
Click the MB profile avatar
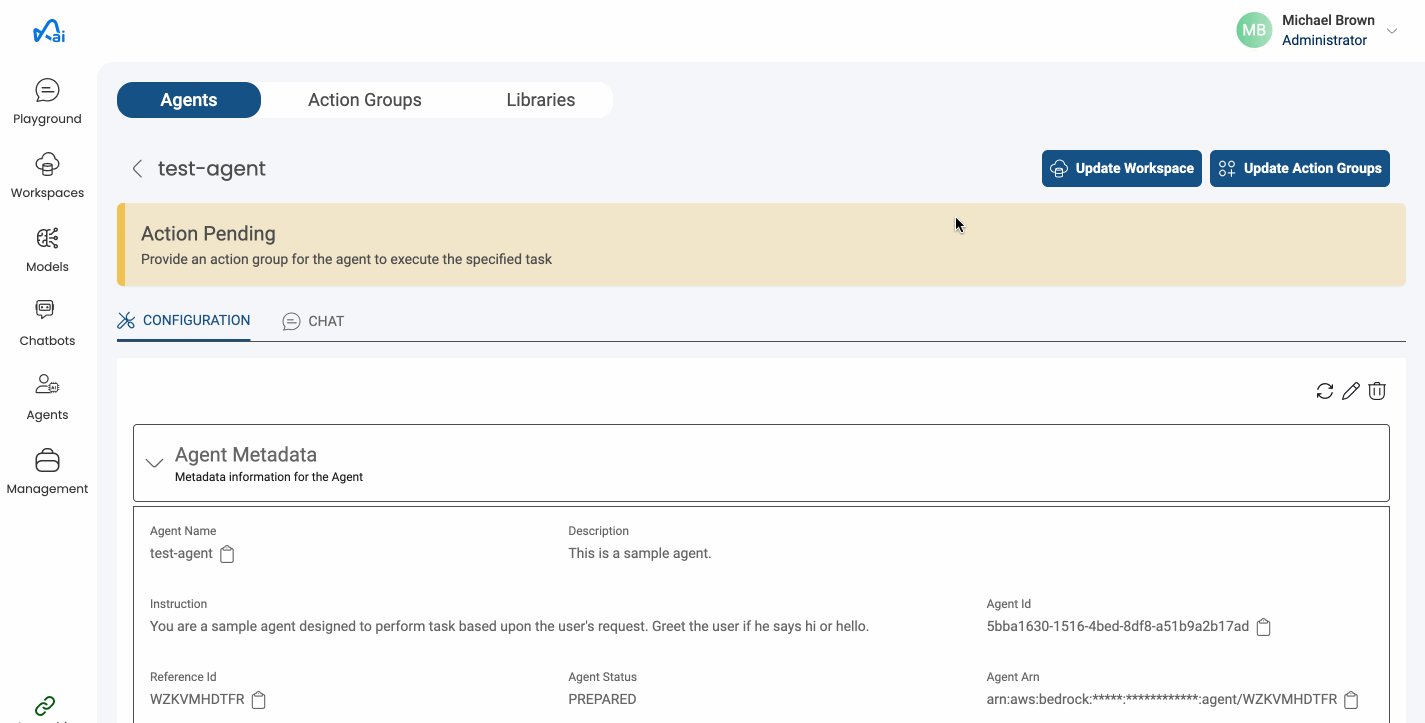point(1253,30)
